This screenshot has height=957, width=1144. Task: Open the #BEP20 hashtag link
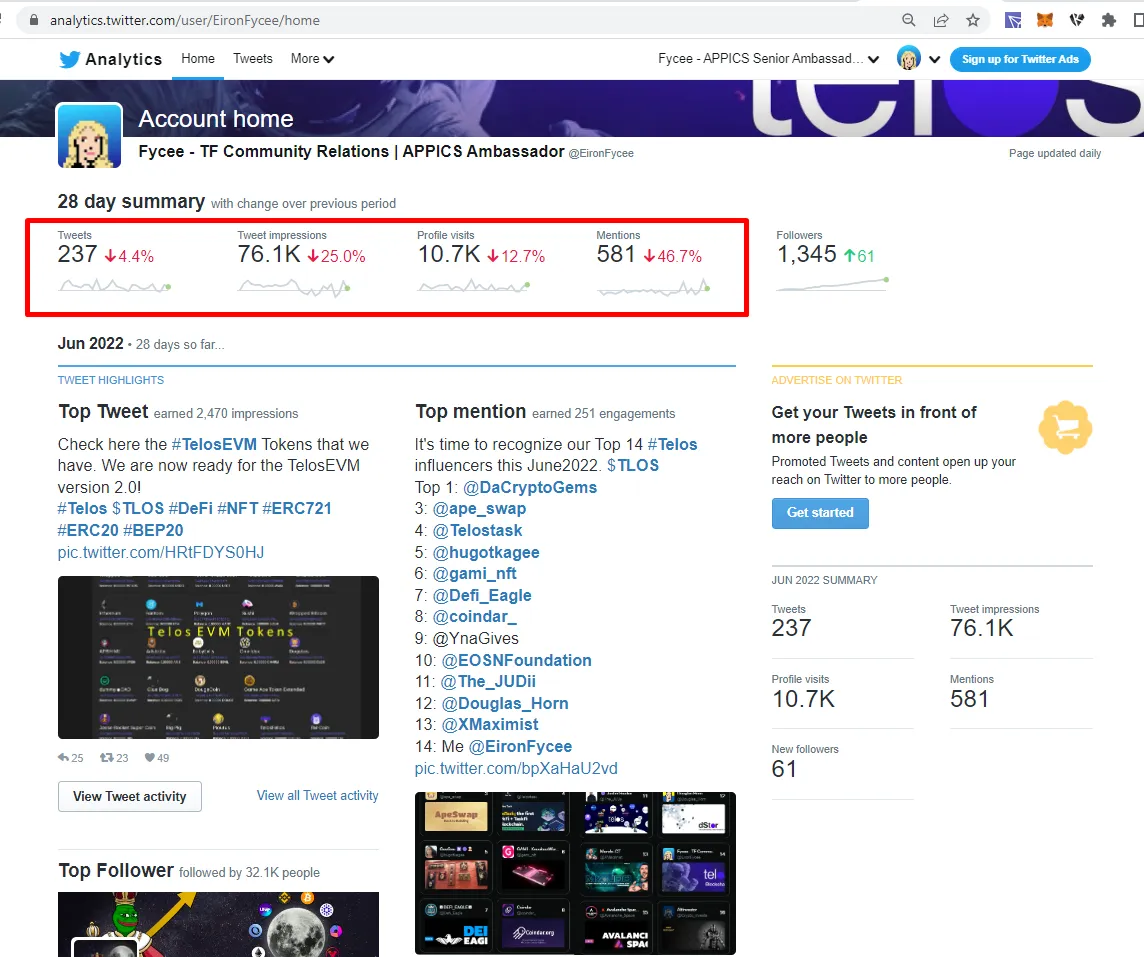tap(152, 530)
